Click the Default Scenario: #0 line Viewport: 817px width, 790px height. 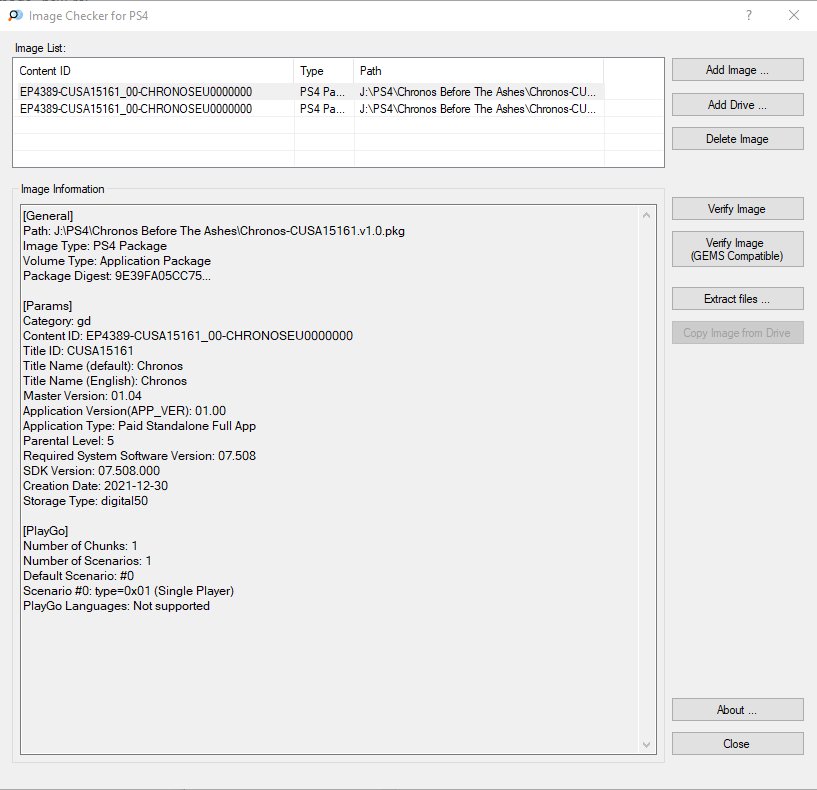(79, 576)
